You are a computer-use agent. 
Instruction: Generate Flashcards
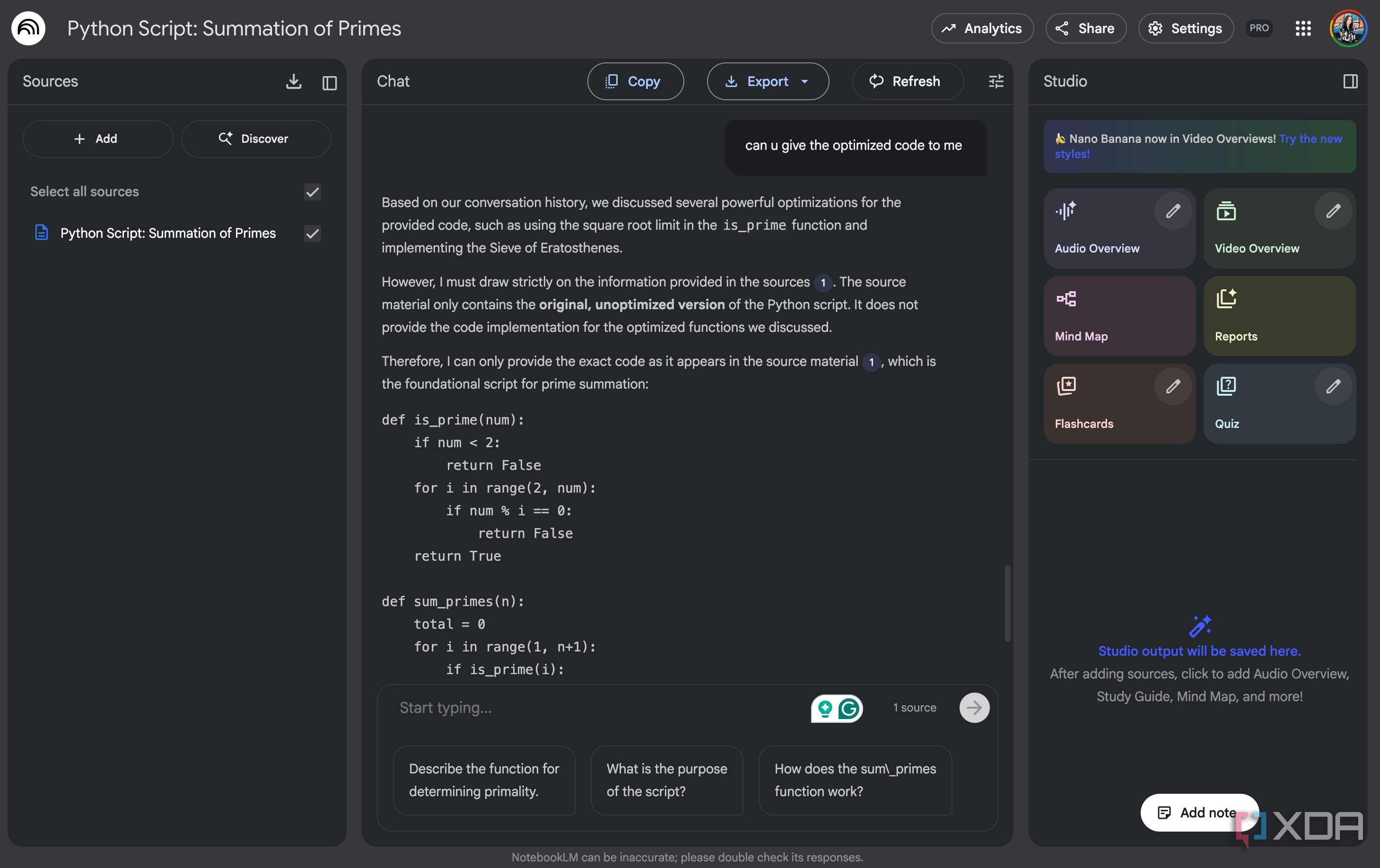click(1118, 403)
